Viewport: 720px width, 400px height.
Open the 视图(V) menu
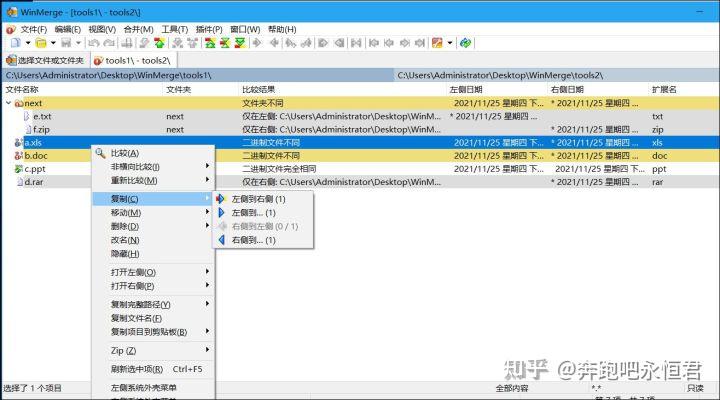click(x=102, y=29)
